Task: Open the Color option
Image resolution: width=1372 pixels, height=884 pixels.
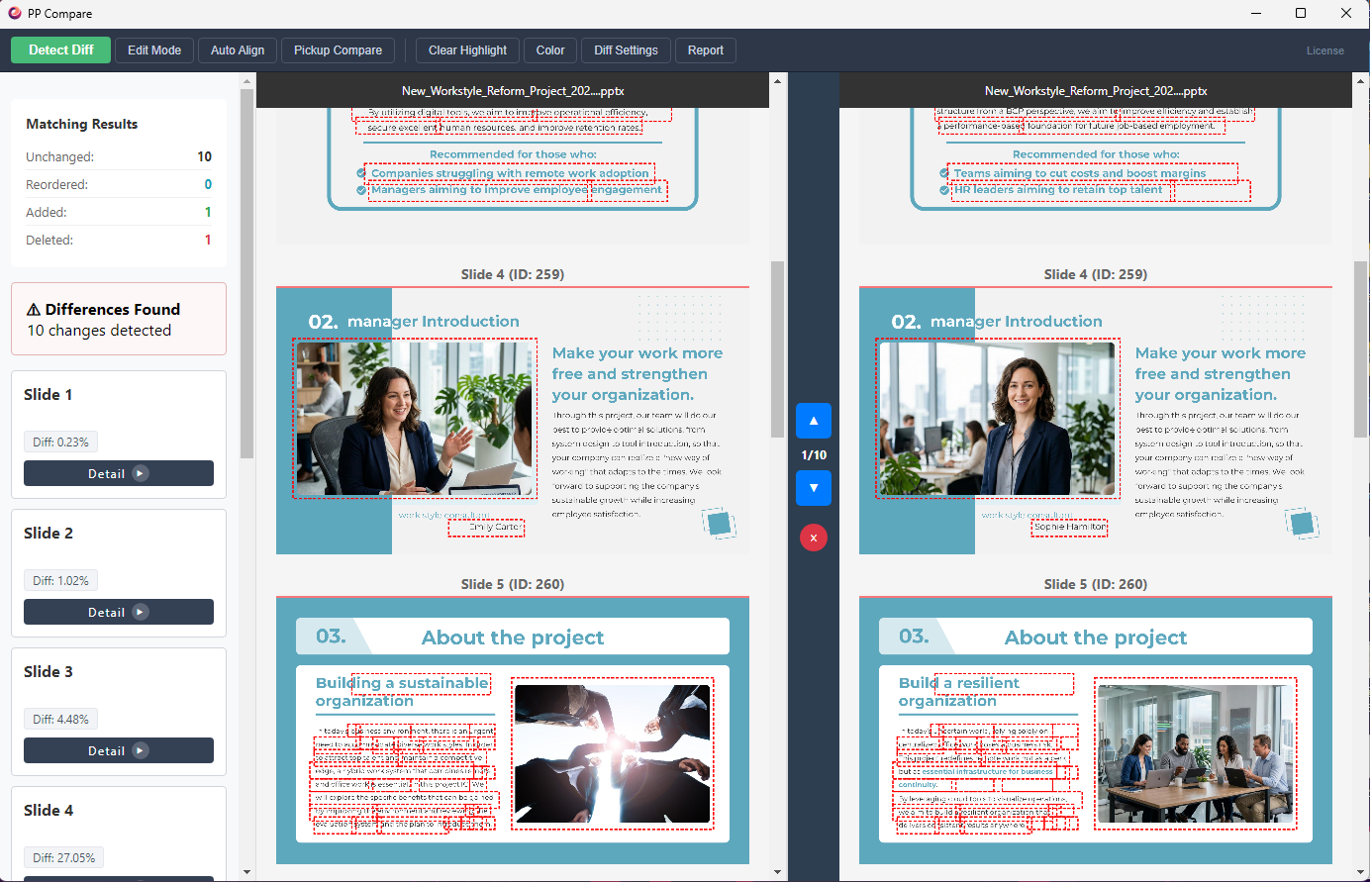Action: coord(550,50)
